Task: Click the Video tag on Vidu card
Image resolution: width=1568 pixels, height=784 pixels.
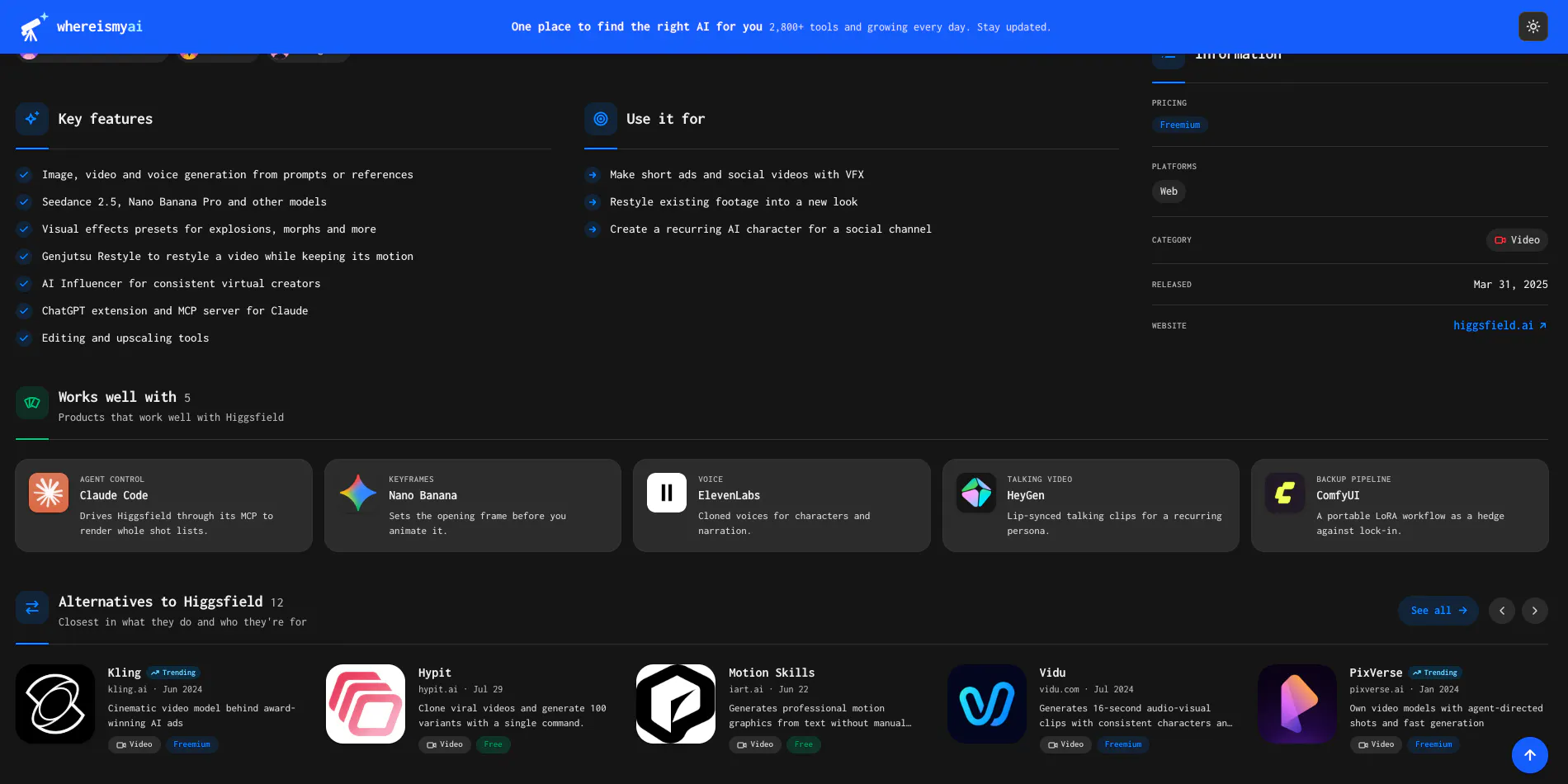Action: tap(1066, 744)
